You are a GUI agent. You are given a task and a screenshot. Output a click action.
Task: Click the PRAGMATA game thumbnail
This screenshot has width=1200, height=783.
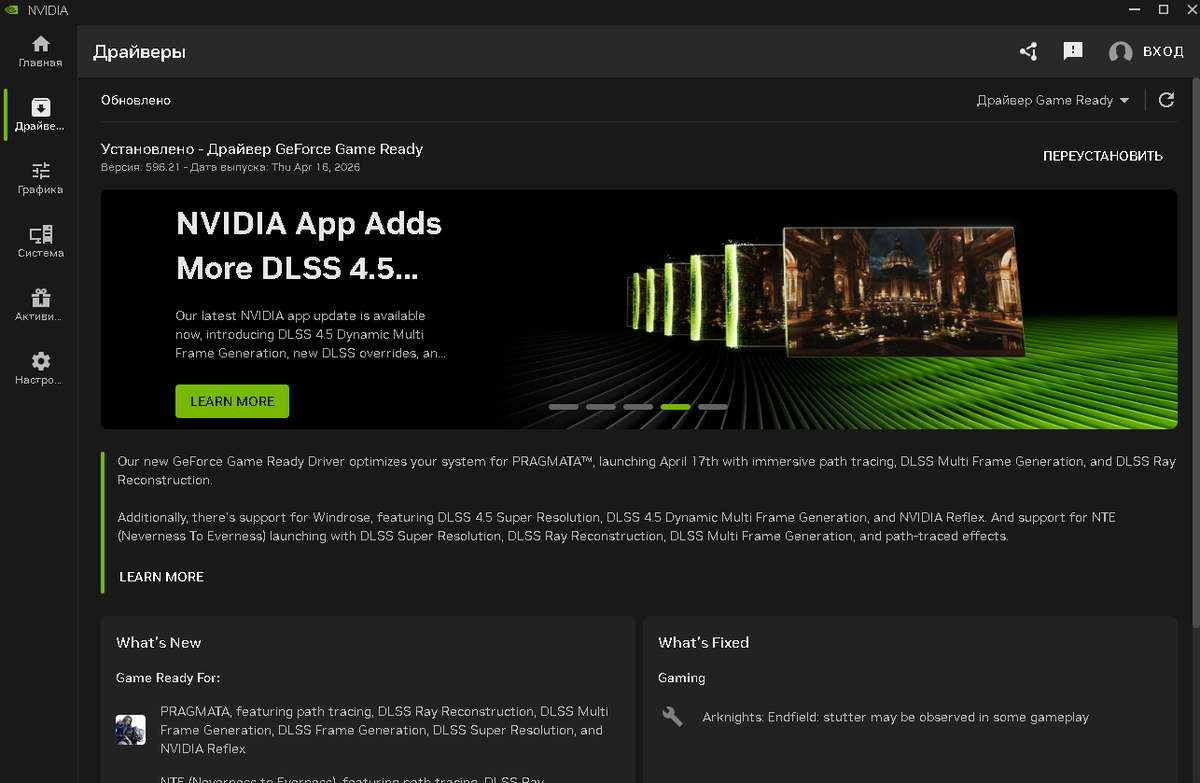pyautogui.click(x=131, y=729)
